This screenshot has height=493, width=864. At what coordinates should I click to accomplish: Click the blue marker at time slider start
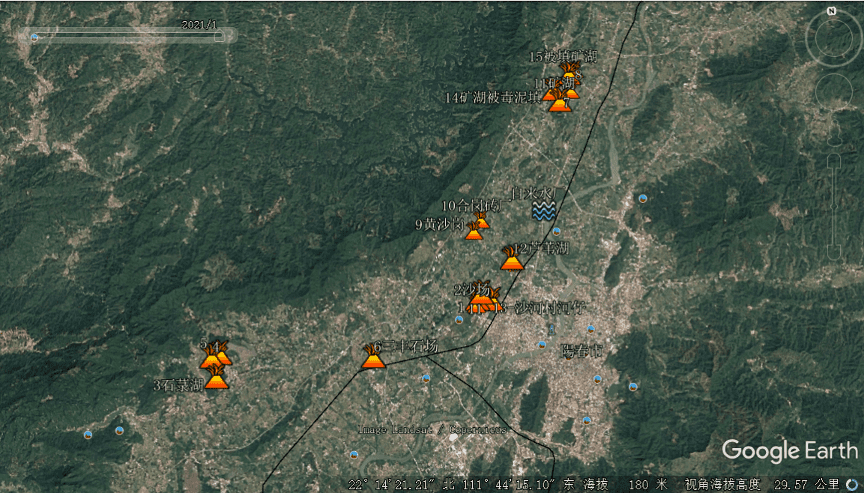point(36,37)
